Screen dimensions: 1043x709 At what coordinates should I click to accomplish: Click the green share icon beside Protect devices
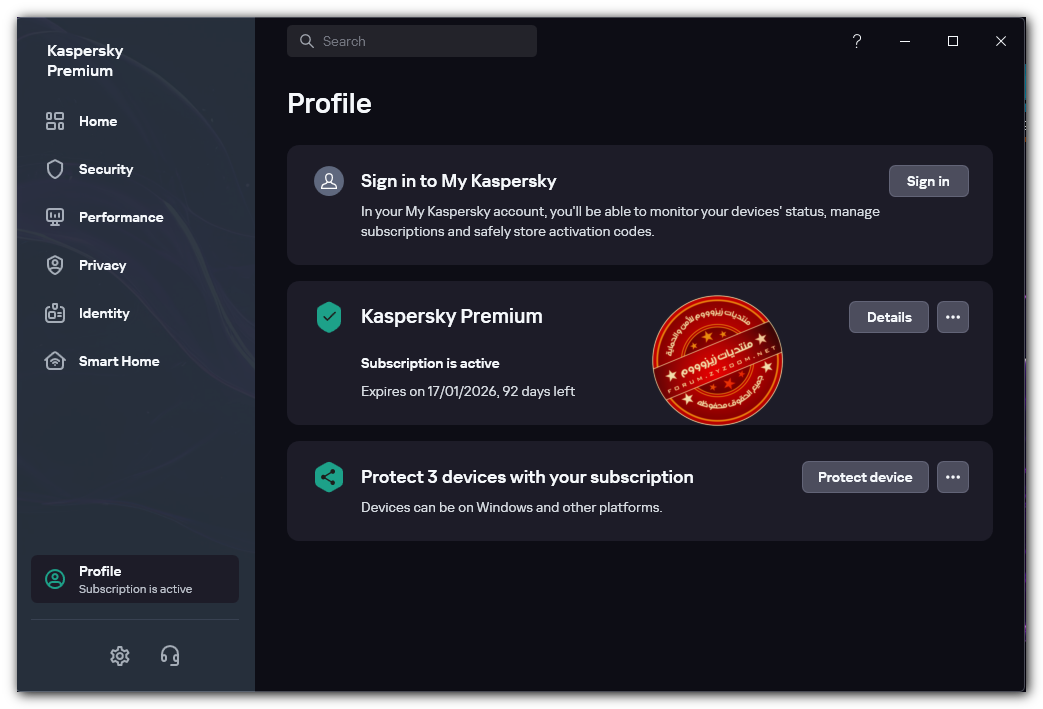click(329, 477)
